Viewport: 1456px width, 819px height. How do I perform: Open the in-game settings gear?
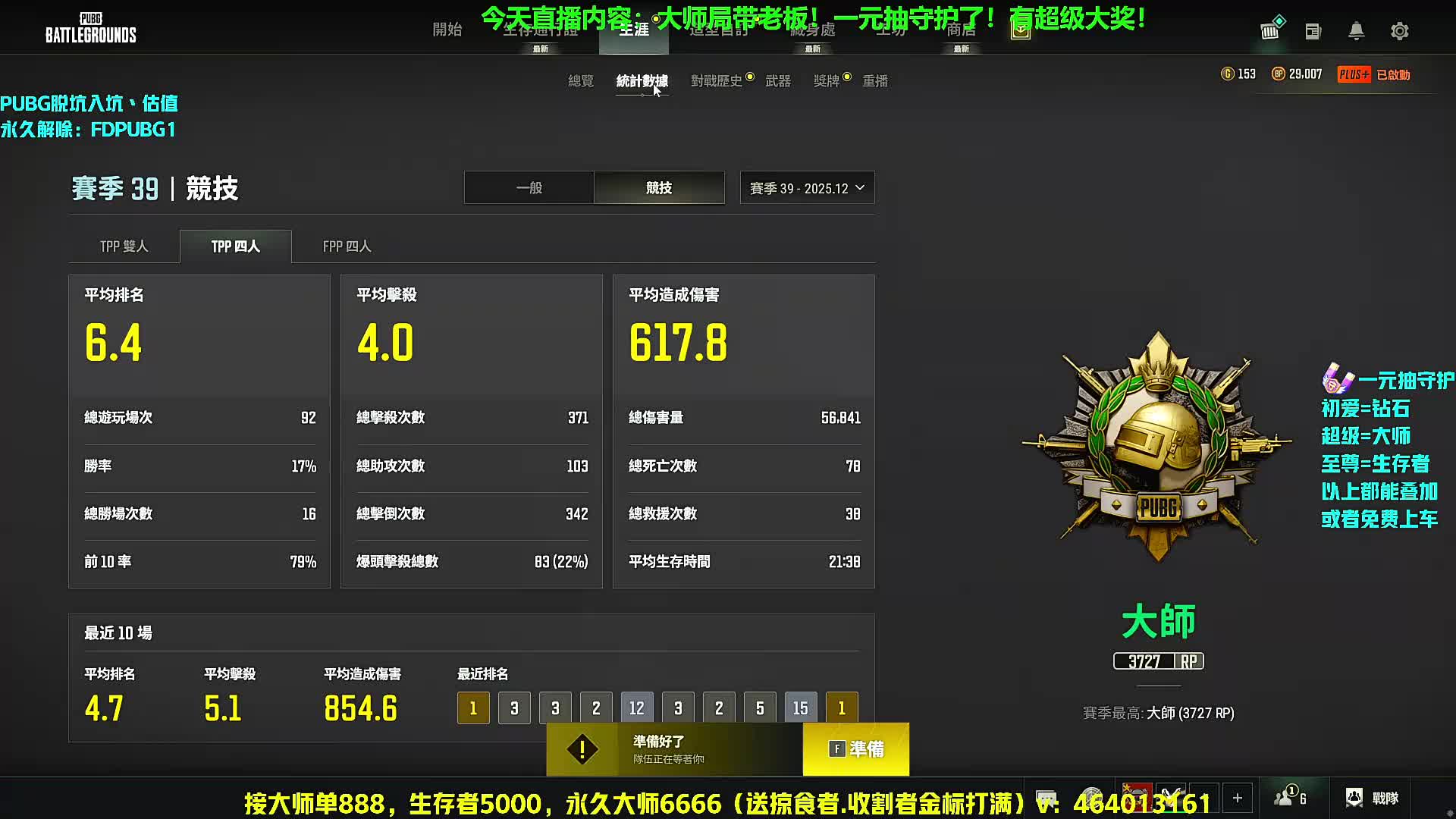(x=1399, y=31)
